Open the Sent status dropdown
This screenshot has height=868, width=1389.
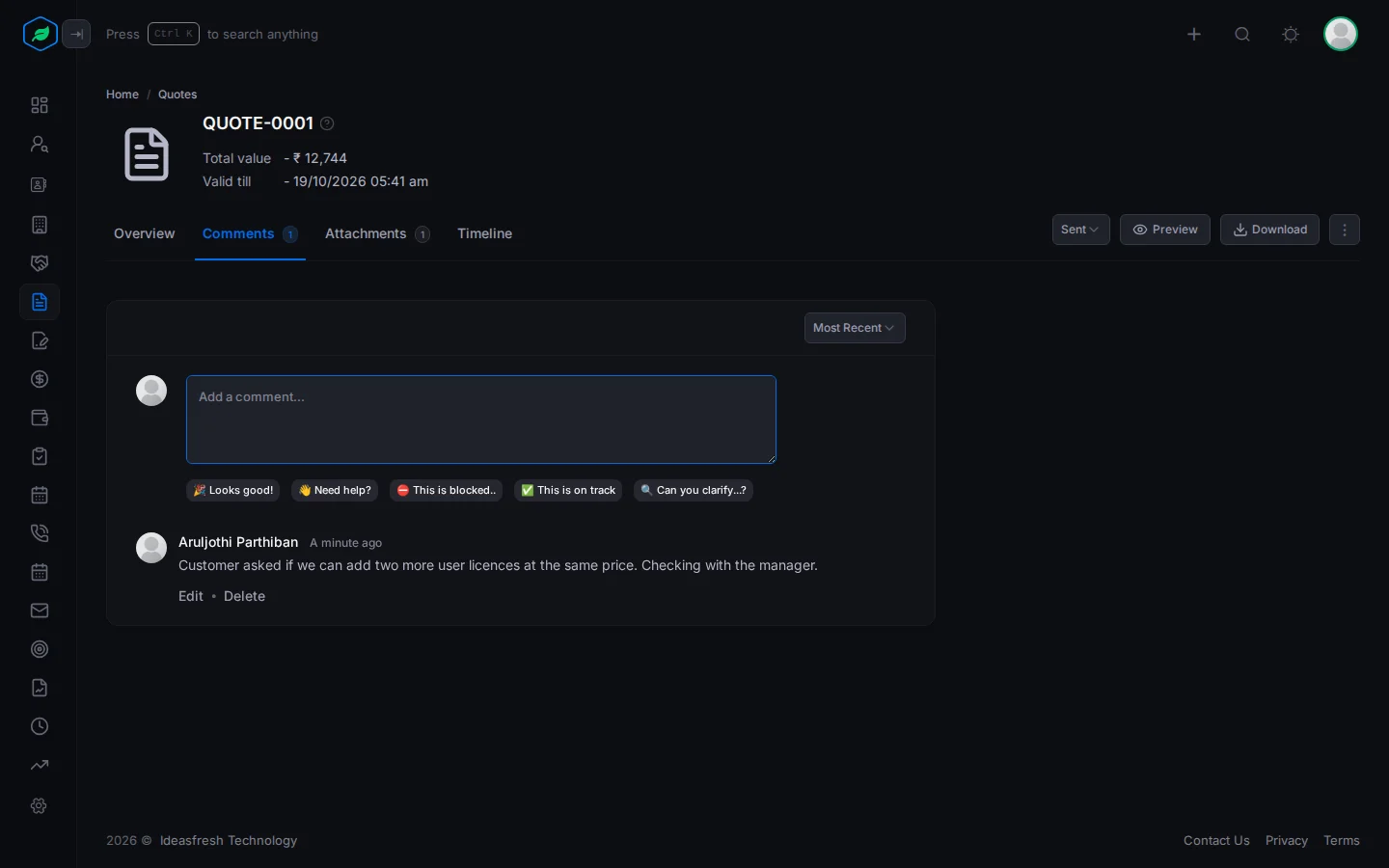pos(1081,230)
